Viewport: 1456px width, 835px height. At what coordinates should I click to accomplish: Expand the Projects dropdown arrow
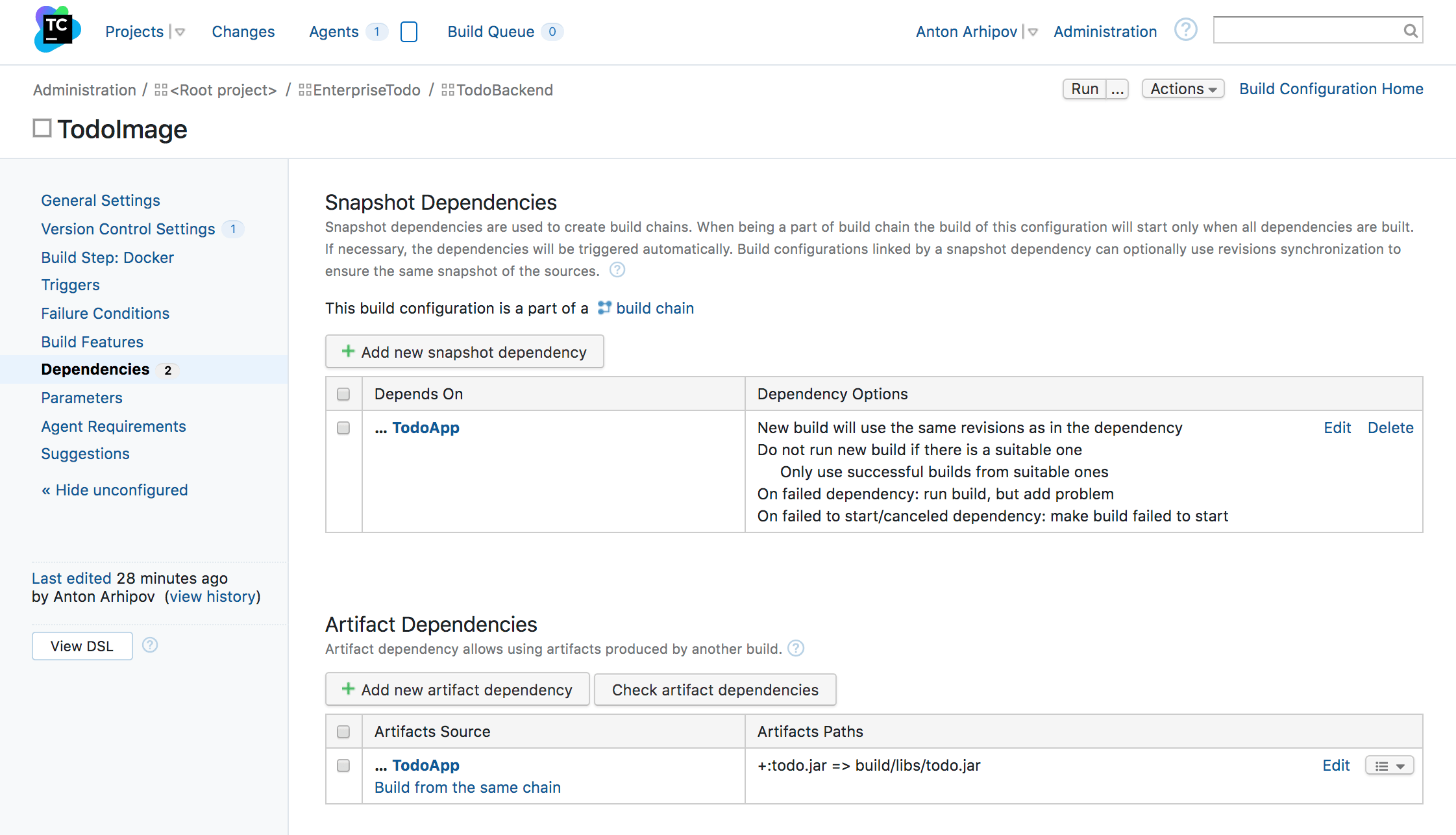click(x=180, y=31)
